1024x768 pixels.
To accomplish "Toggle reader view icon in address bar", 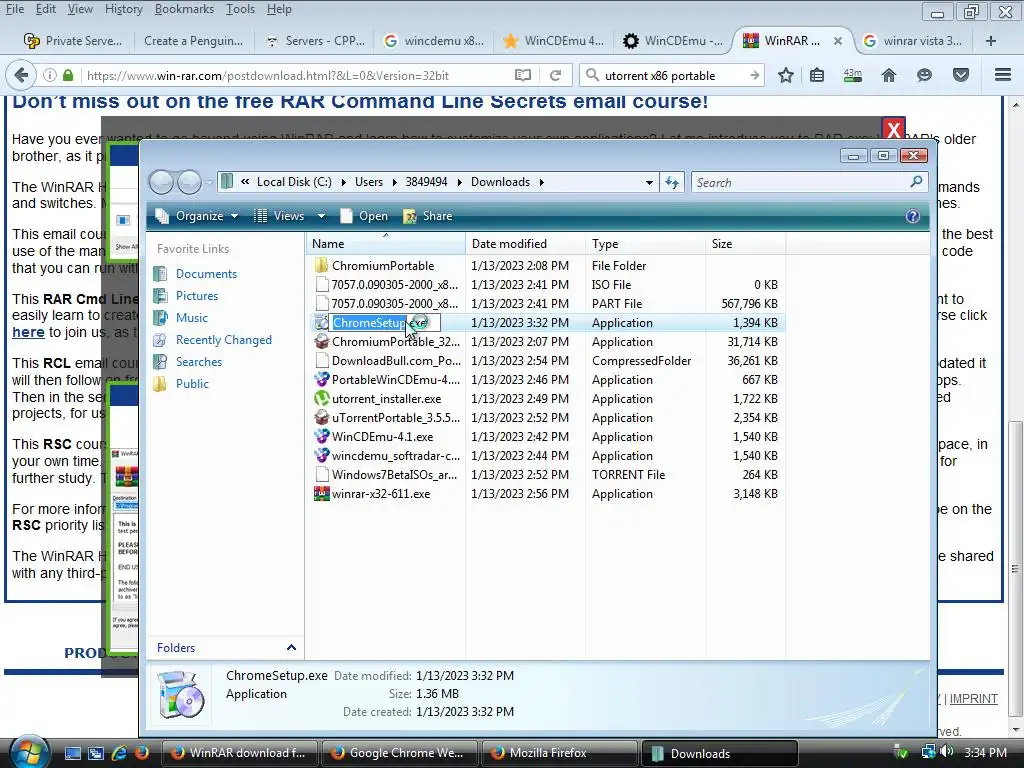I will (x=522, y=76).
